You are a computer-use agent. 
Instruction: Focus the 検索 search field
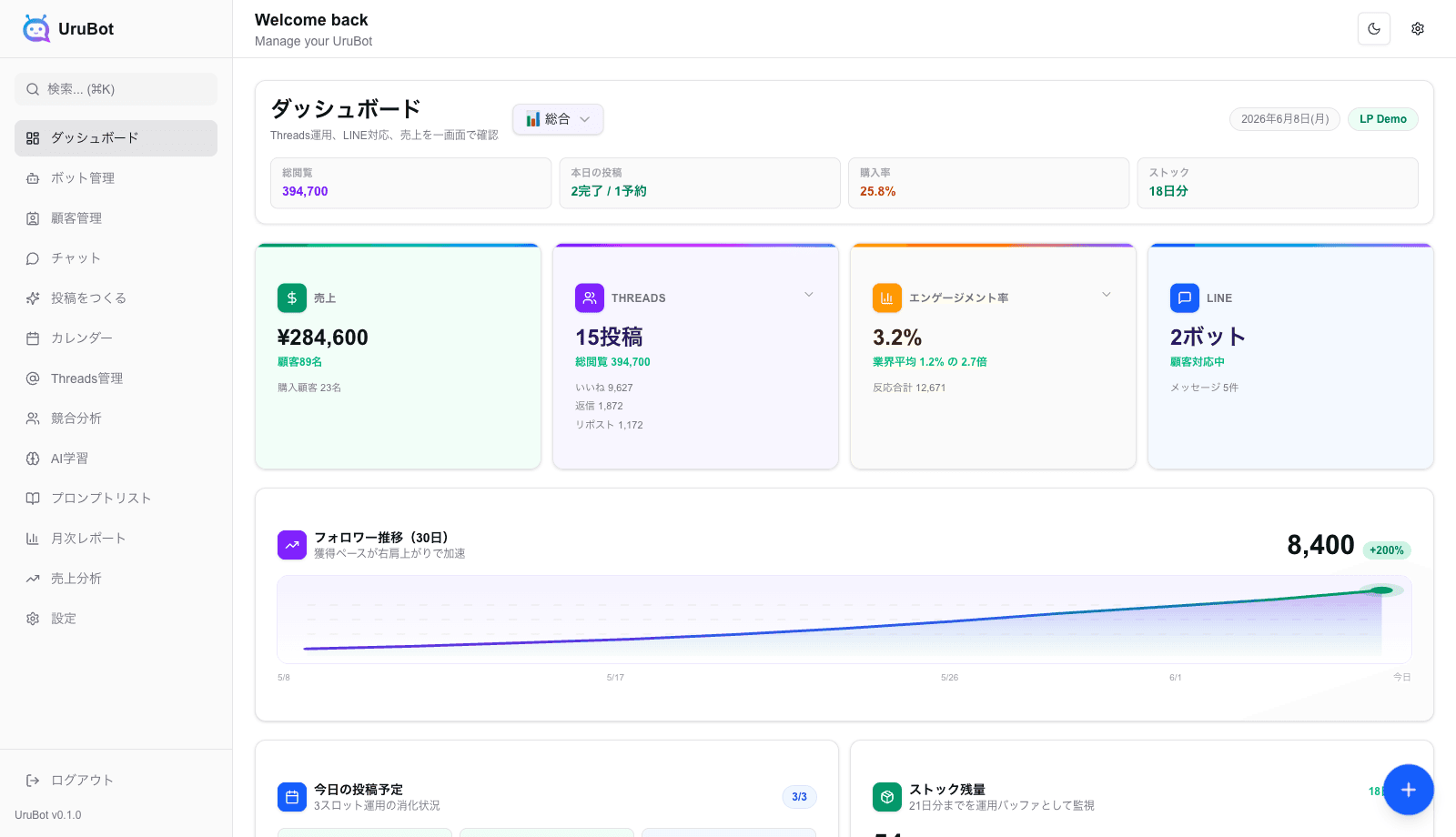116,89
